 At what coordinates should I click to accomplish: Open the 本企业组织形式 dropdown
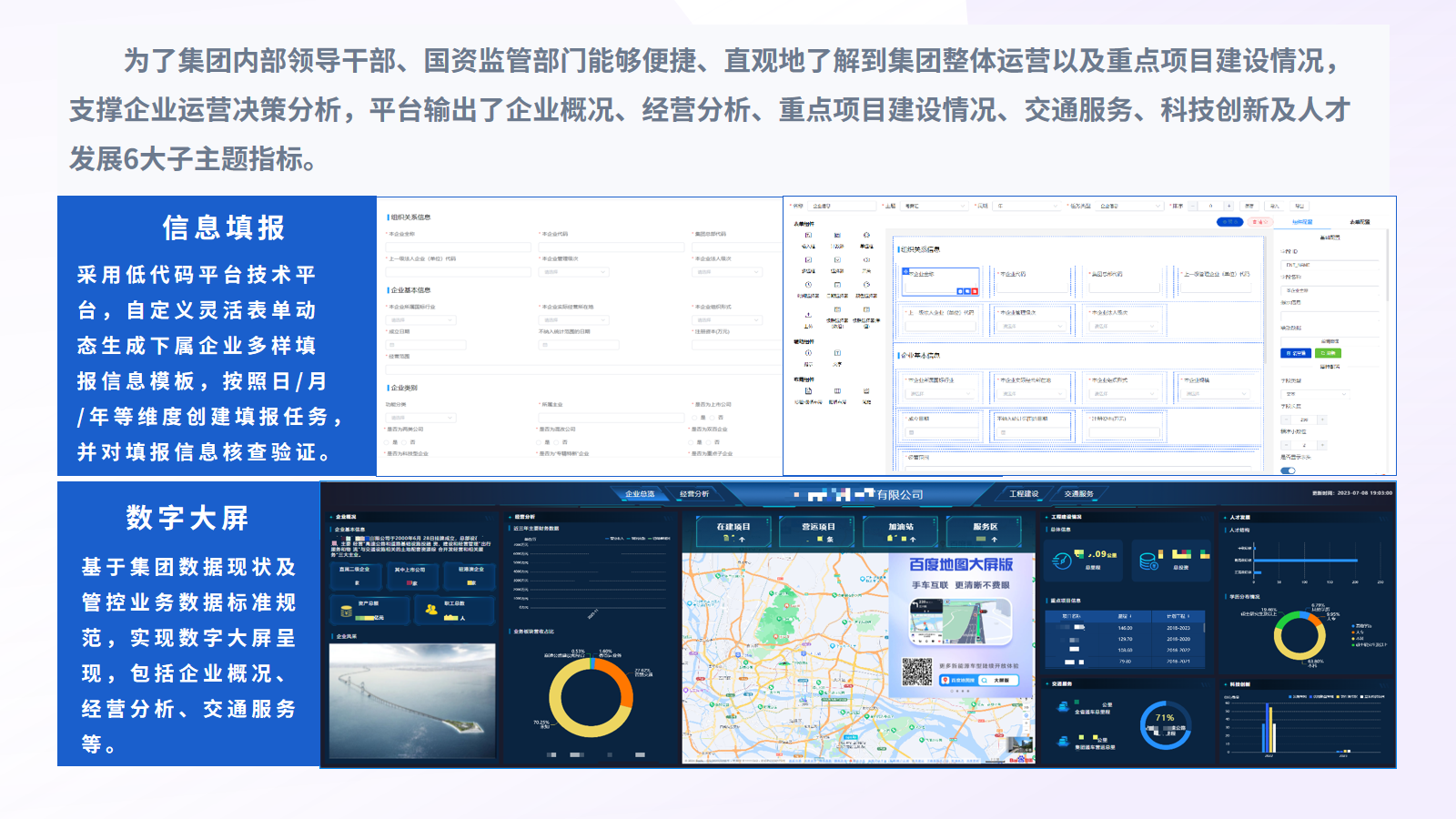tap(727, 320)
